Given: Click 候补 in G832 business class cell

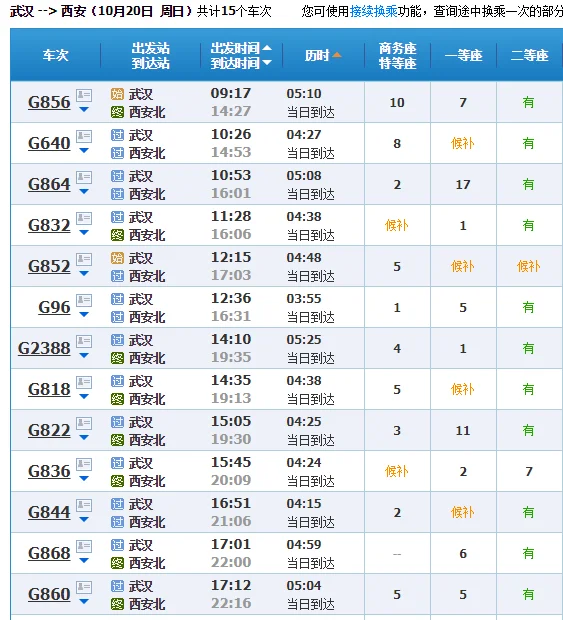Looking at the screenshot, I should tap(397, 225).
